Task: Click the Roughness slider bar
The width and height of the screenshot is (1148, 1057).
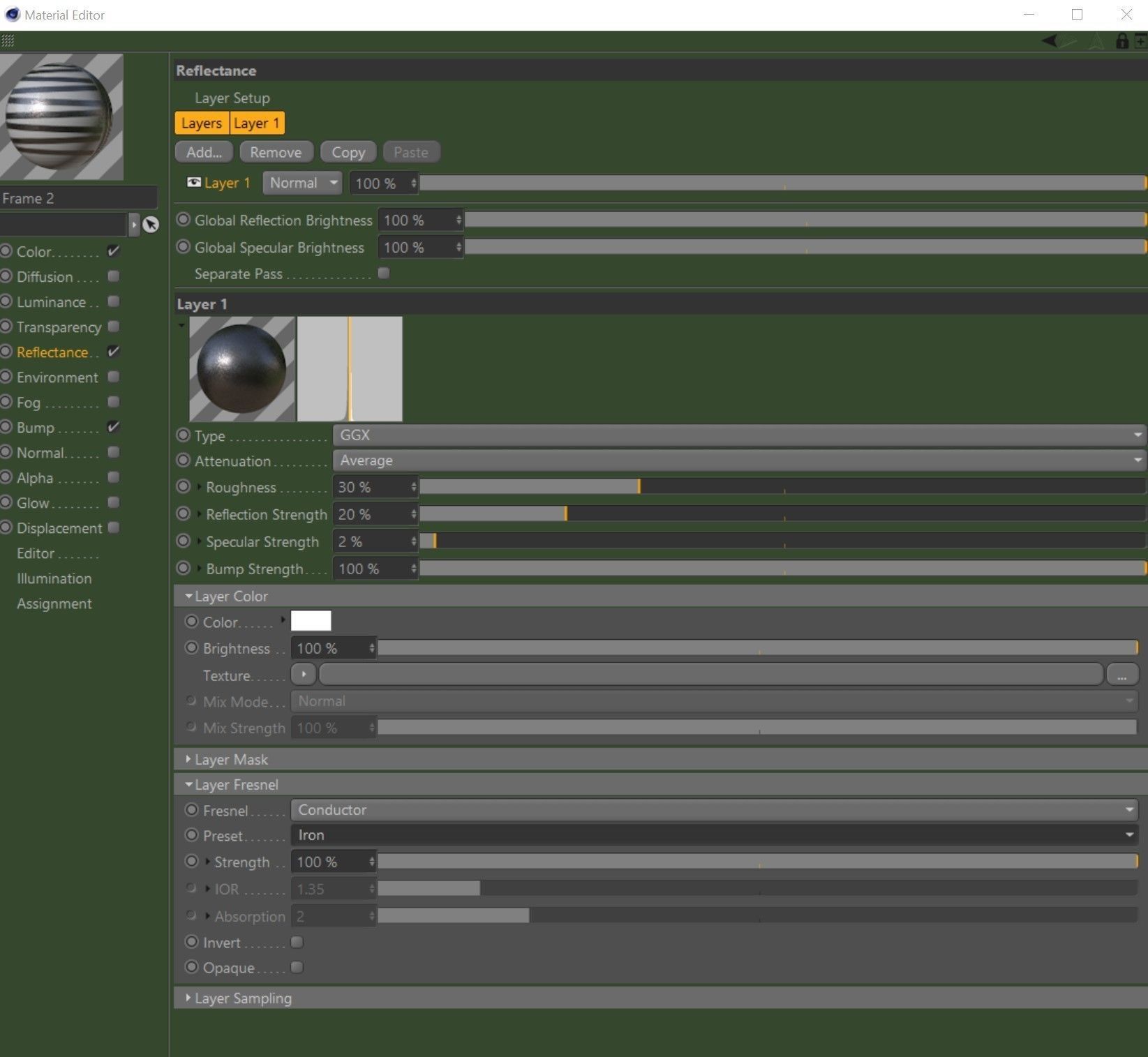Action: click(x=782, y=486)
